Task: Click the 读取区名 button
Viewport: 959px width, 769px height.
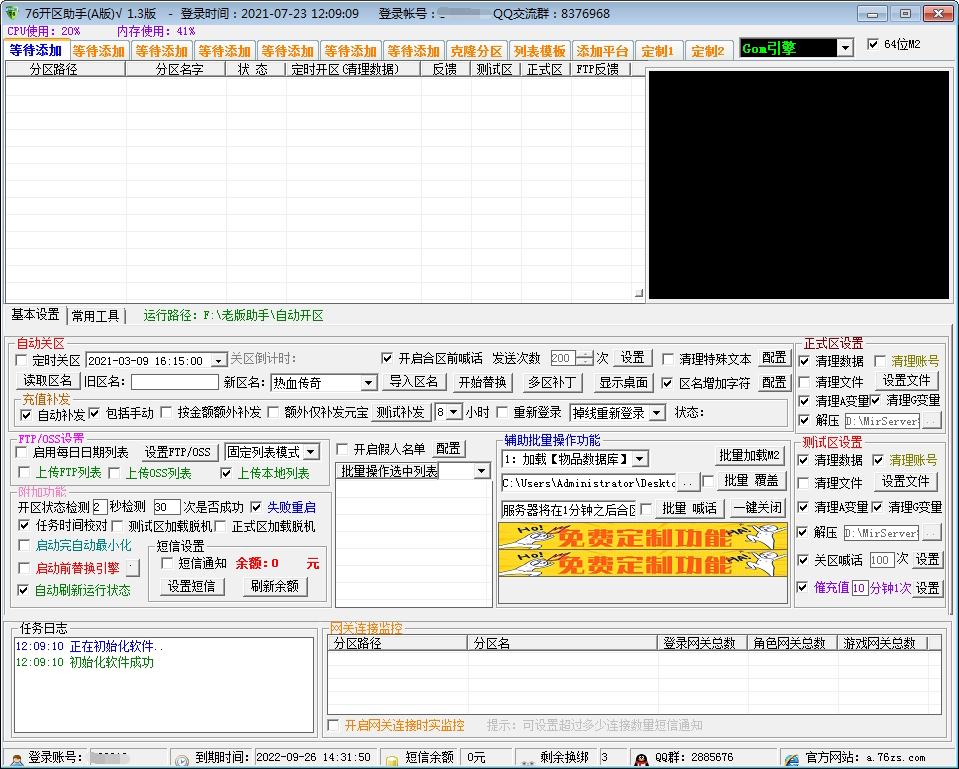Action: click(48, 381)
